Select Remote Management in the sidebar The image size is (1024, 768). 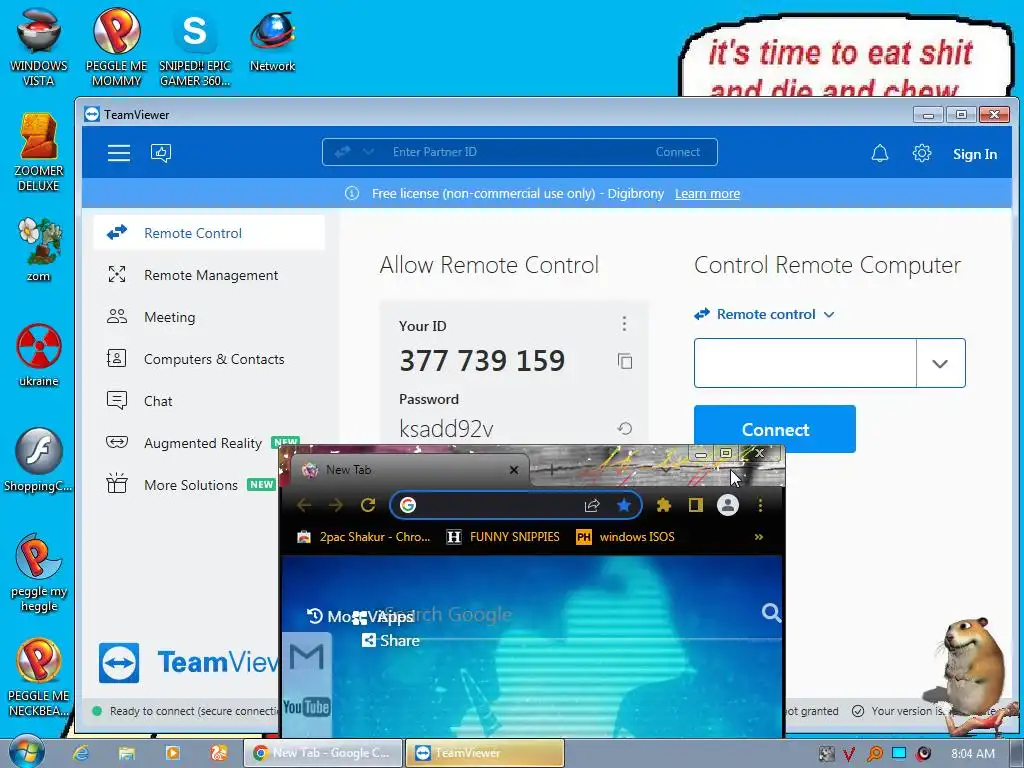(209, 275)
